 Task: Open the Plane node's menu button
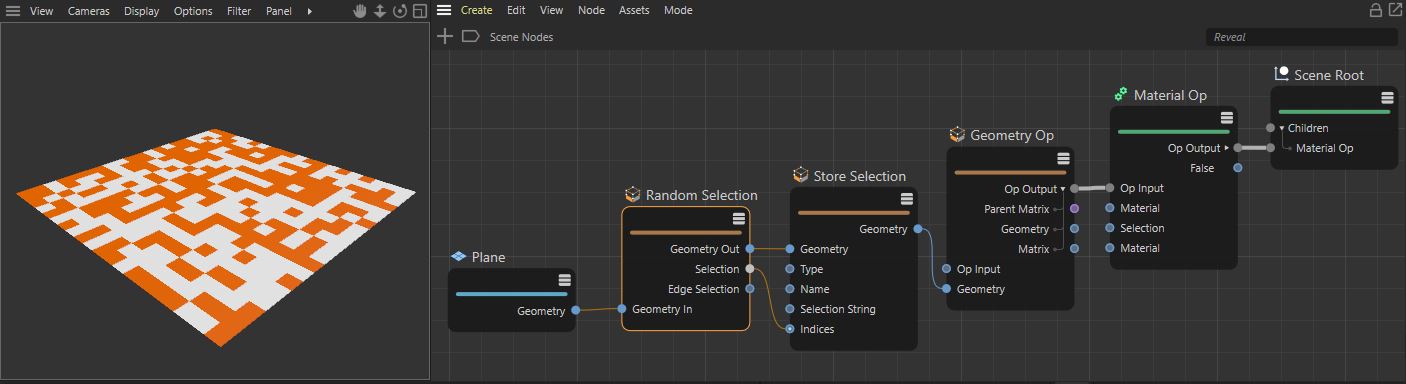[565, 280]
